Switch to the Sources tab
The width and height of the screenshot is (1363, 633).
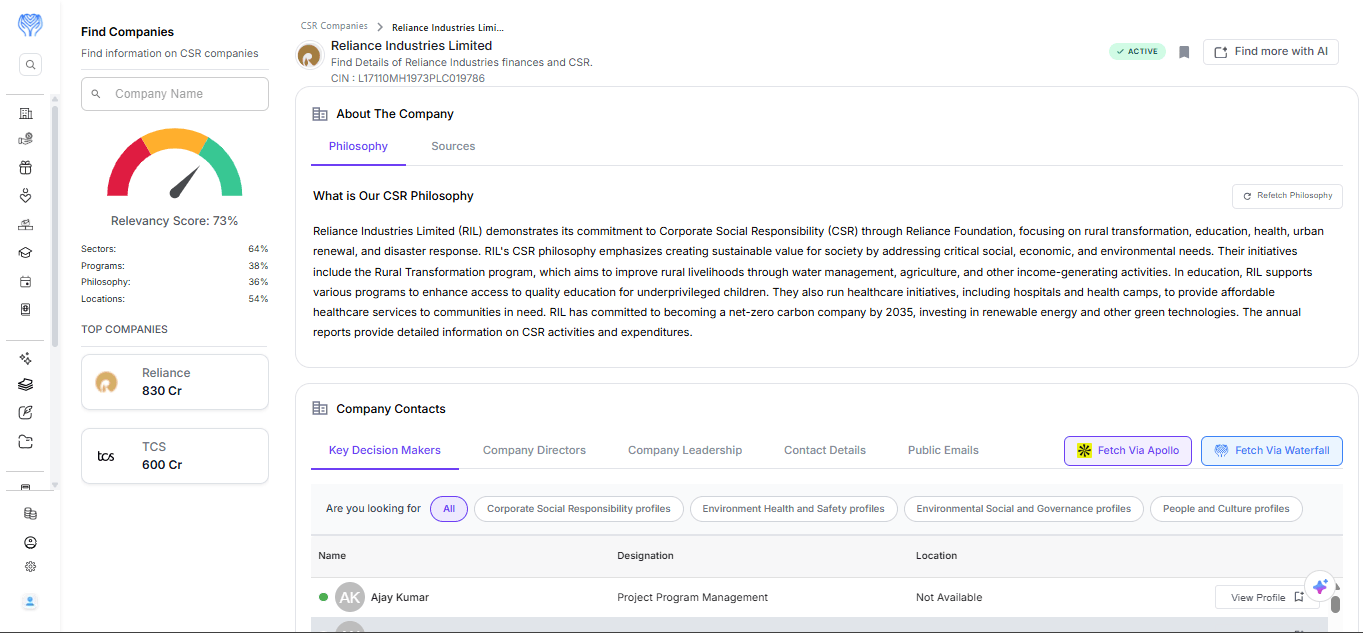click(453, 146)
